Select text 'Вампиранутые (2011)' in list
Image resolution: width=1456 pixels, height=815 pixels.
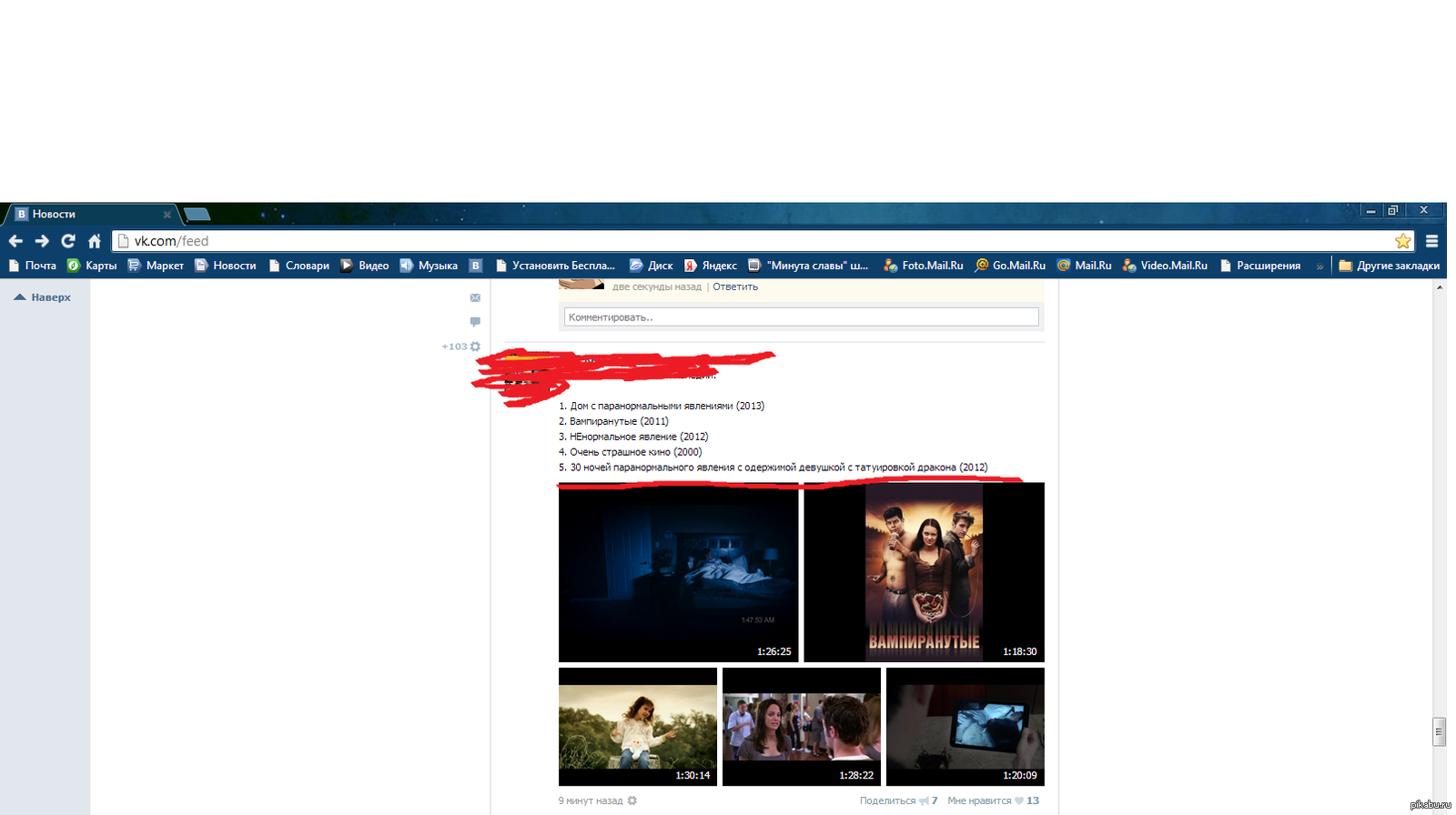619,421
